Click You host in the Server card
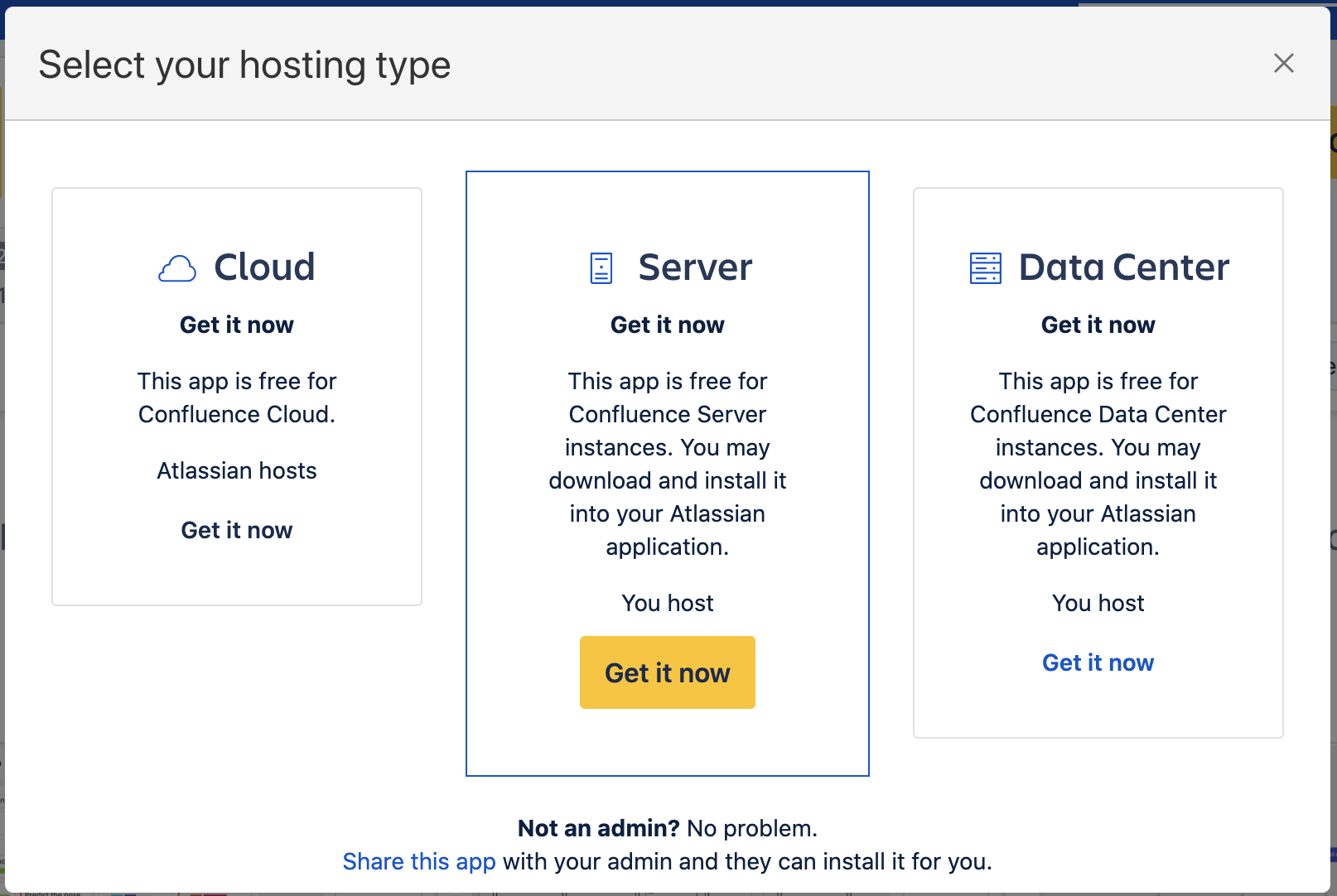Image resolution: width=1337 pixels, height=896 pixels. (x=667, y=603)
